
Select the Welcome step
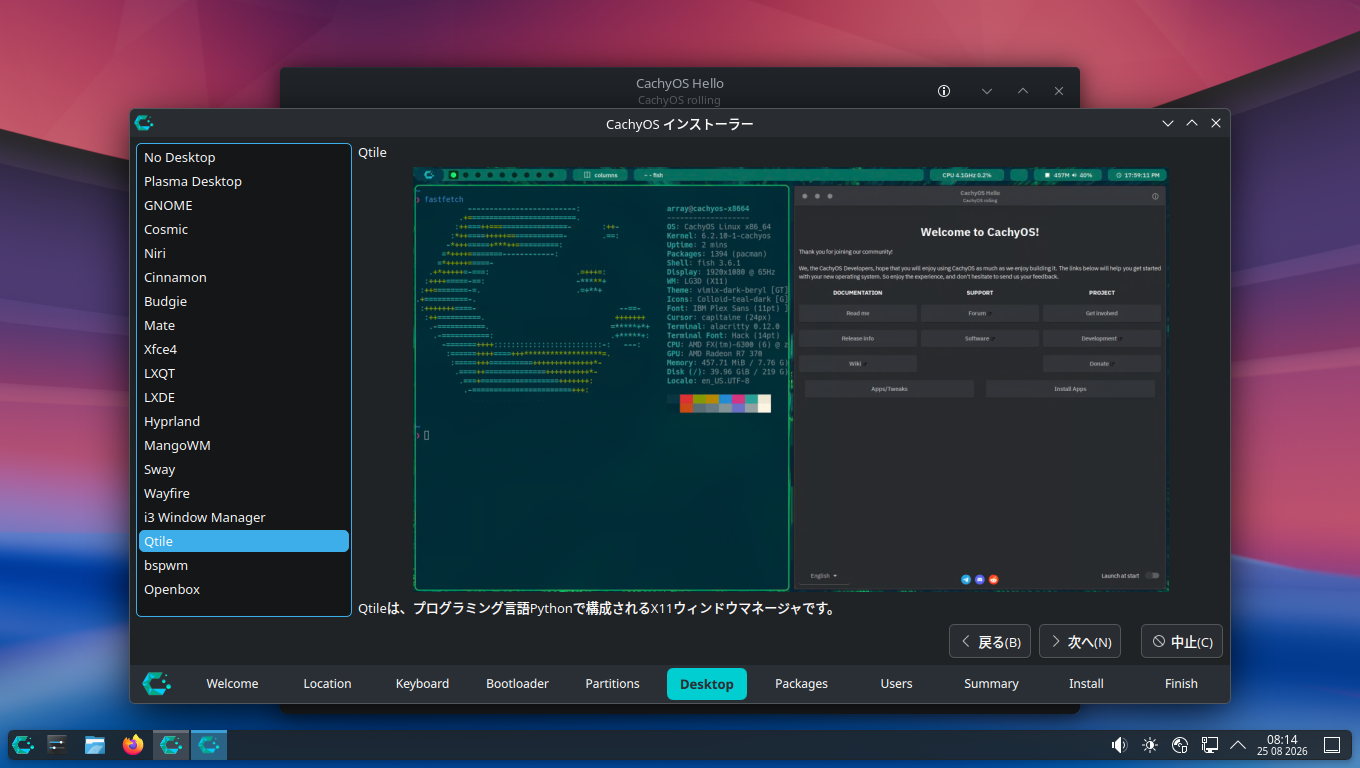tap(232, 684)
